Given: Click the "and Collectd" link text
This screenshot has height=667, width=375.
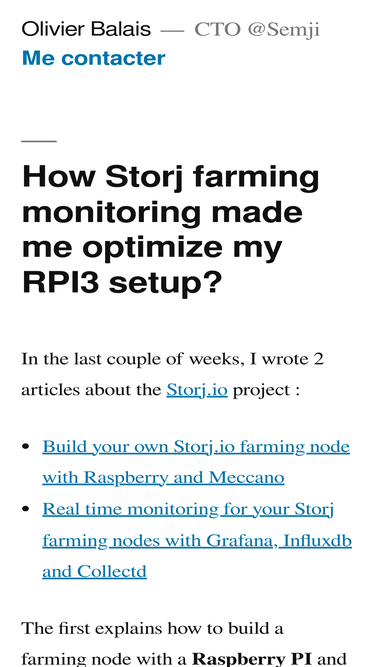Looking at the screenshot, I should tap(94, 571).
